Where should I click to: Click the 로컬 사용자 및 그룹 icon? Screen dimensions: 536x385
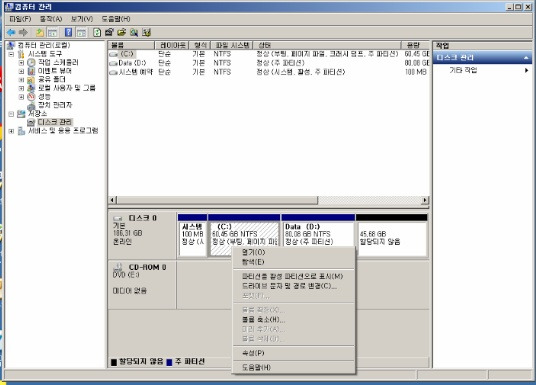pyautogui.click(x=31, y=88)
